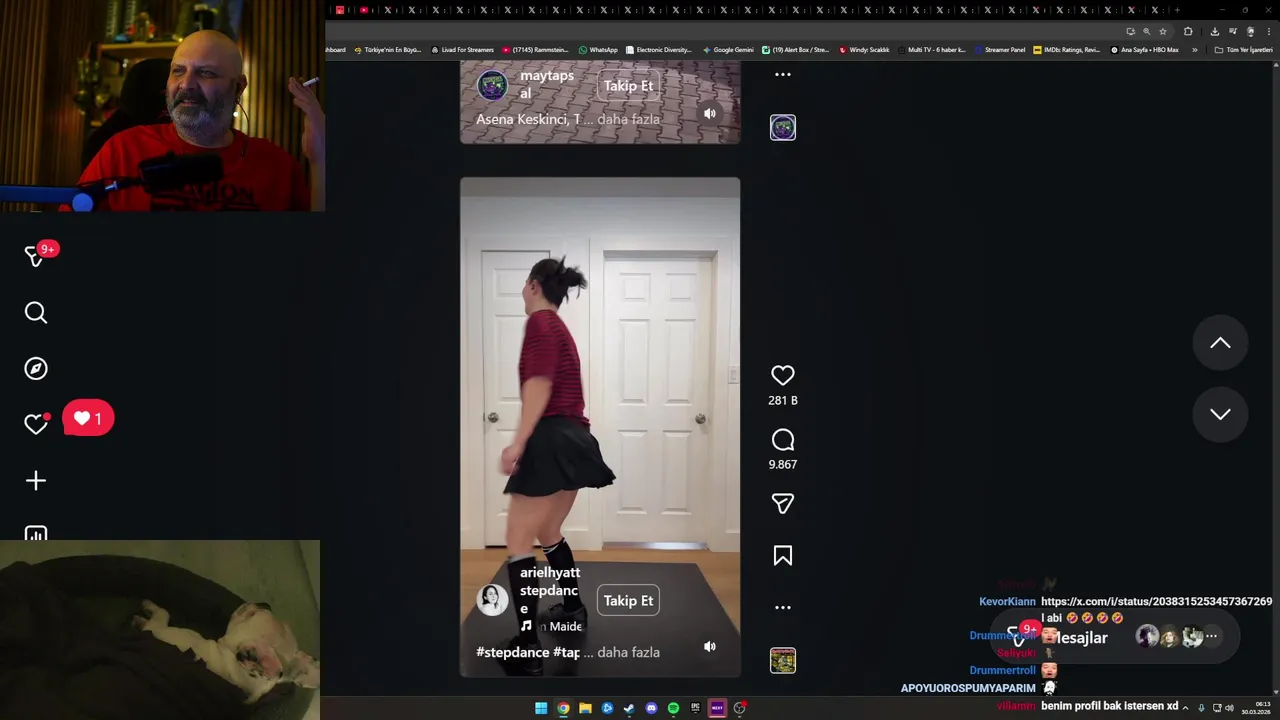This screenshot has height=720, width=1280.
Task: Open Chrome from the taskbar
Action: point(563,708)
